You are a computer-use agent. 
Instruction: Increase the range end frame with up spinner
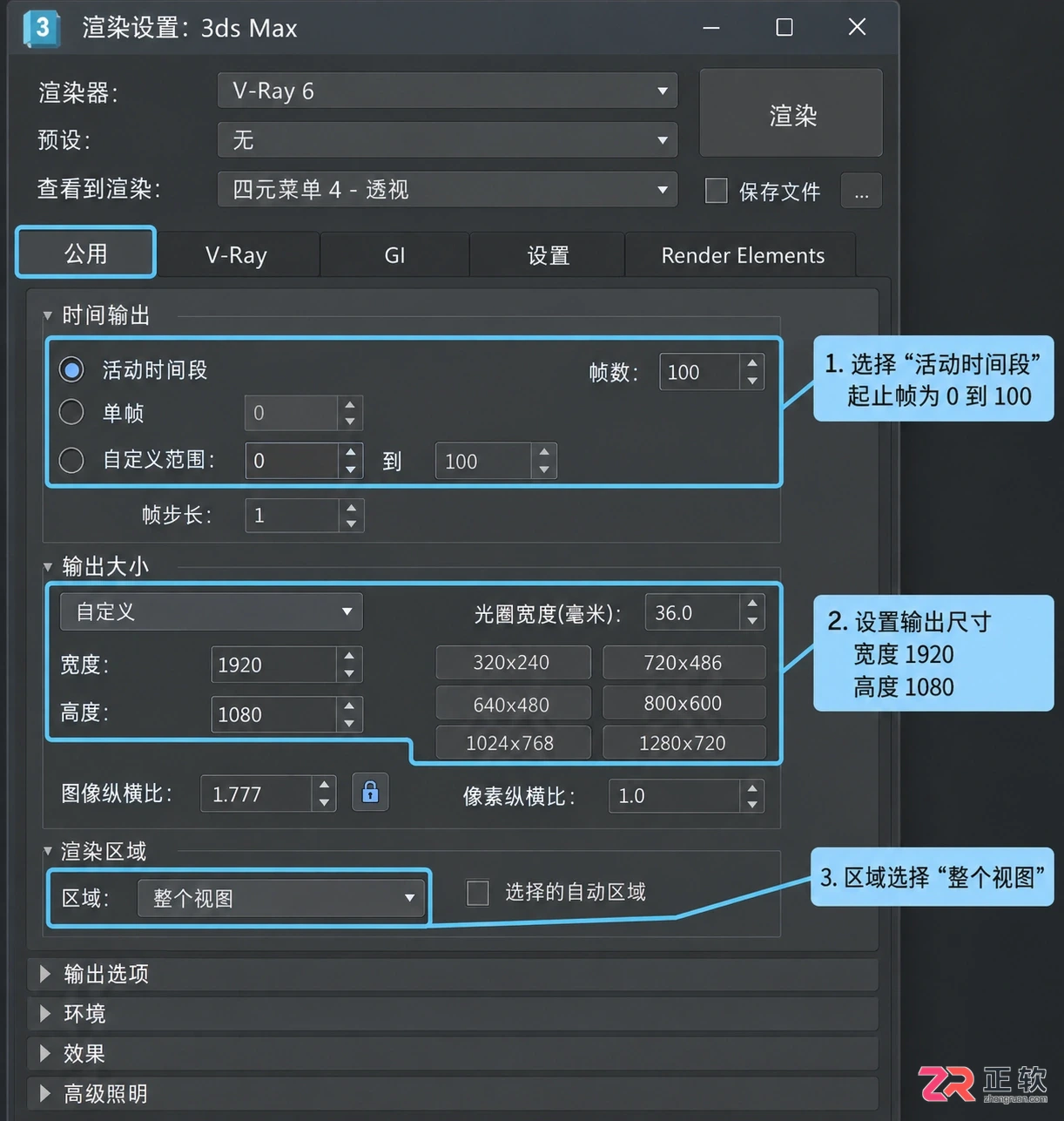[x=544, y=451]
